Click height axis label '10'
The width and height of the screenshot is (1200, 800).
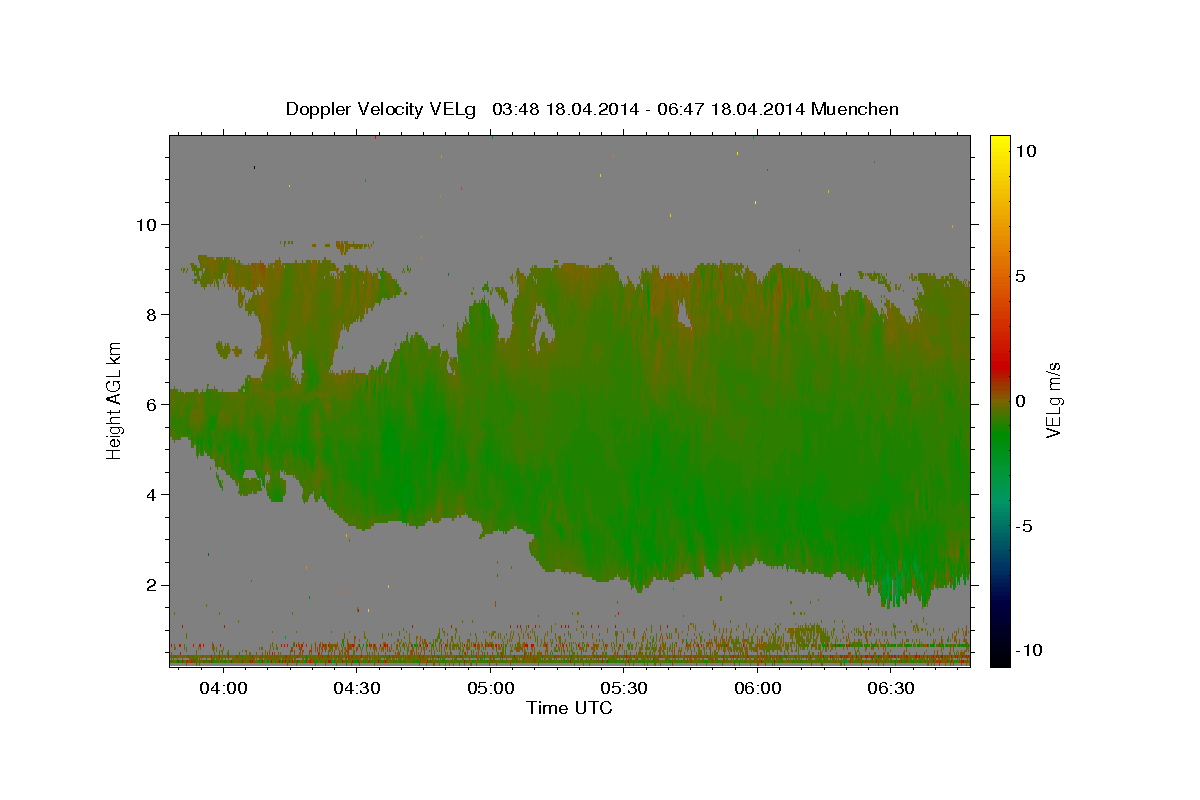click(145, 224)
